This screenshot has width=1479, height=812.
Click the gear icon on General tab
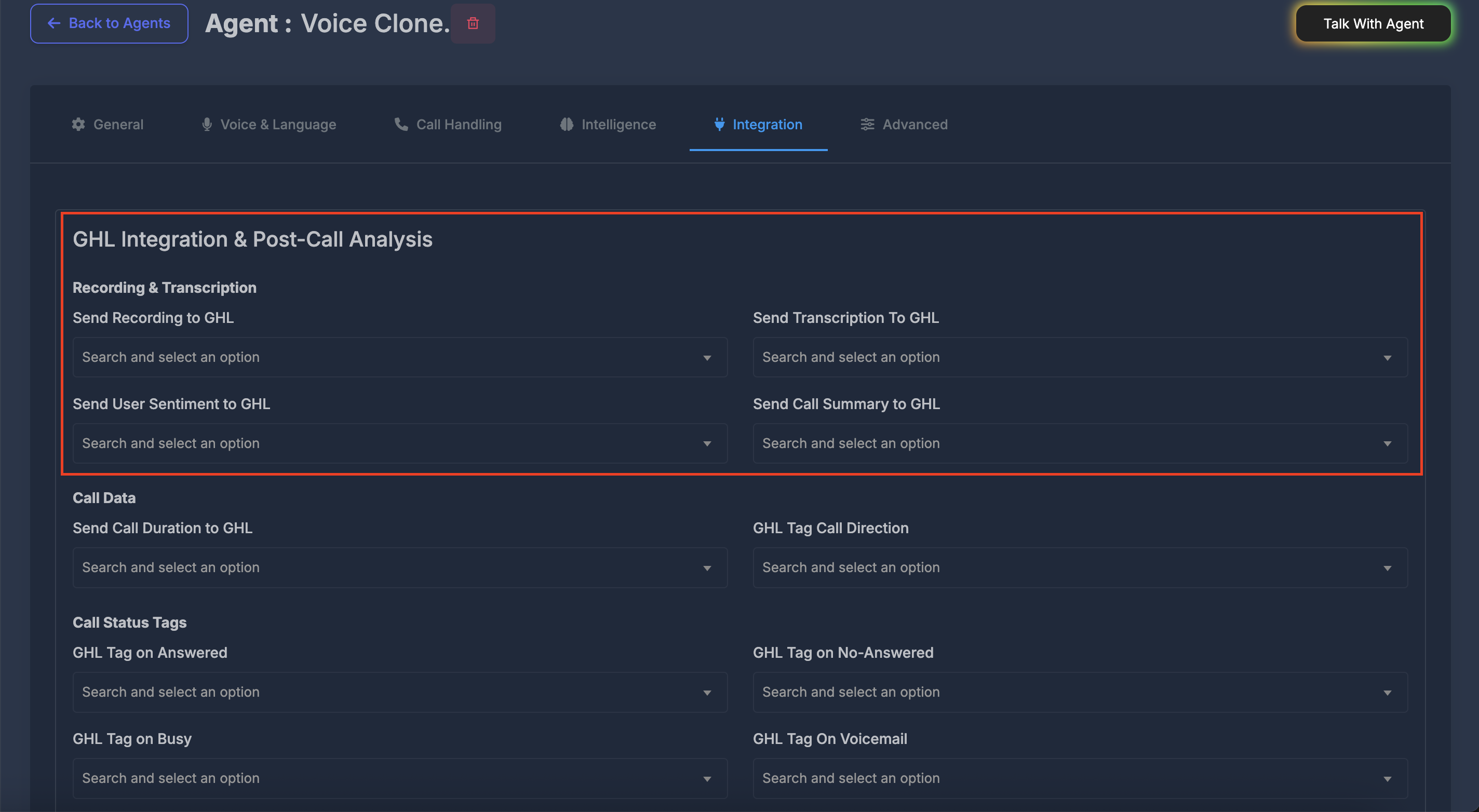pyautogui.click(x=78, y=125)
